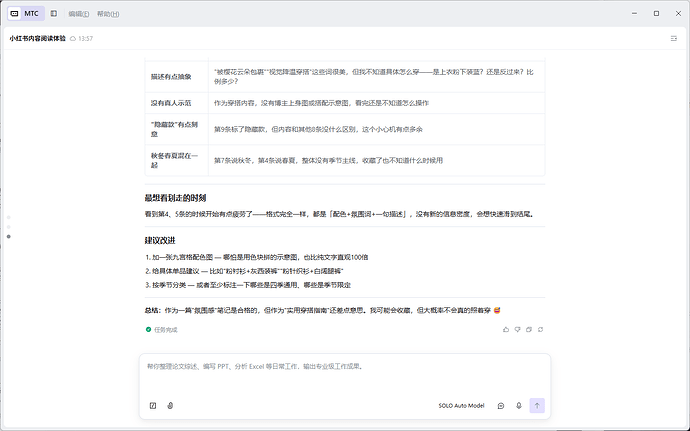Click the paragraph starting 看到第4、5条
Screen dimensions: 690x431
click(340, 214)
